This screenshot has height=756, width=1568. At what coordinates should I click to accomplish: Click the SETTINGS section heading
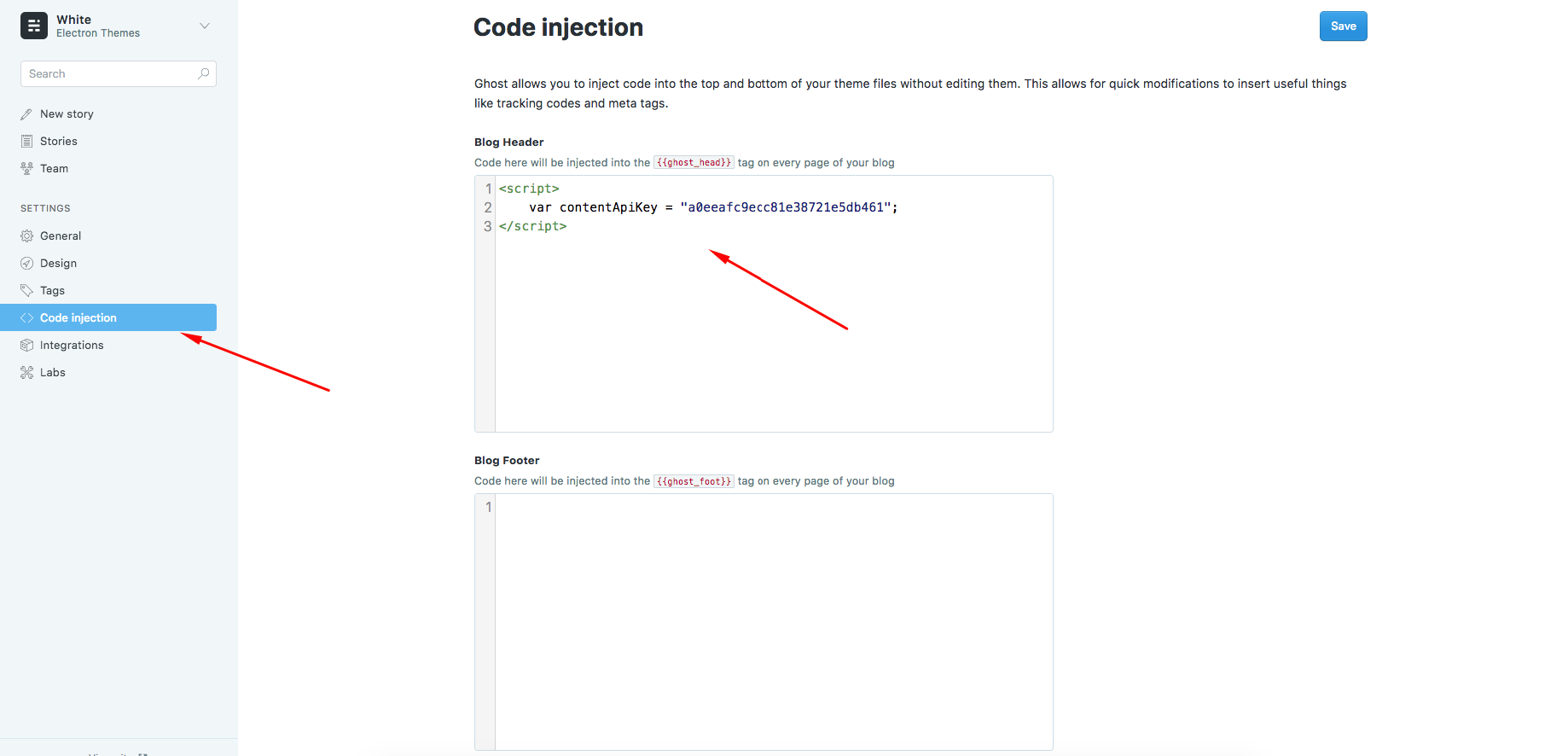point(45,208)
